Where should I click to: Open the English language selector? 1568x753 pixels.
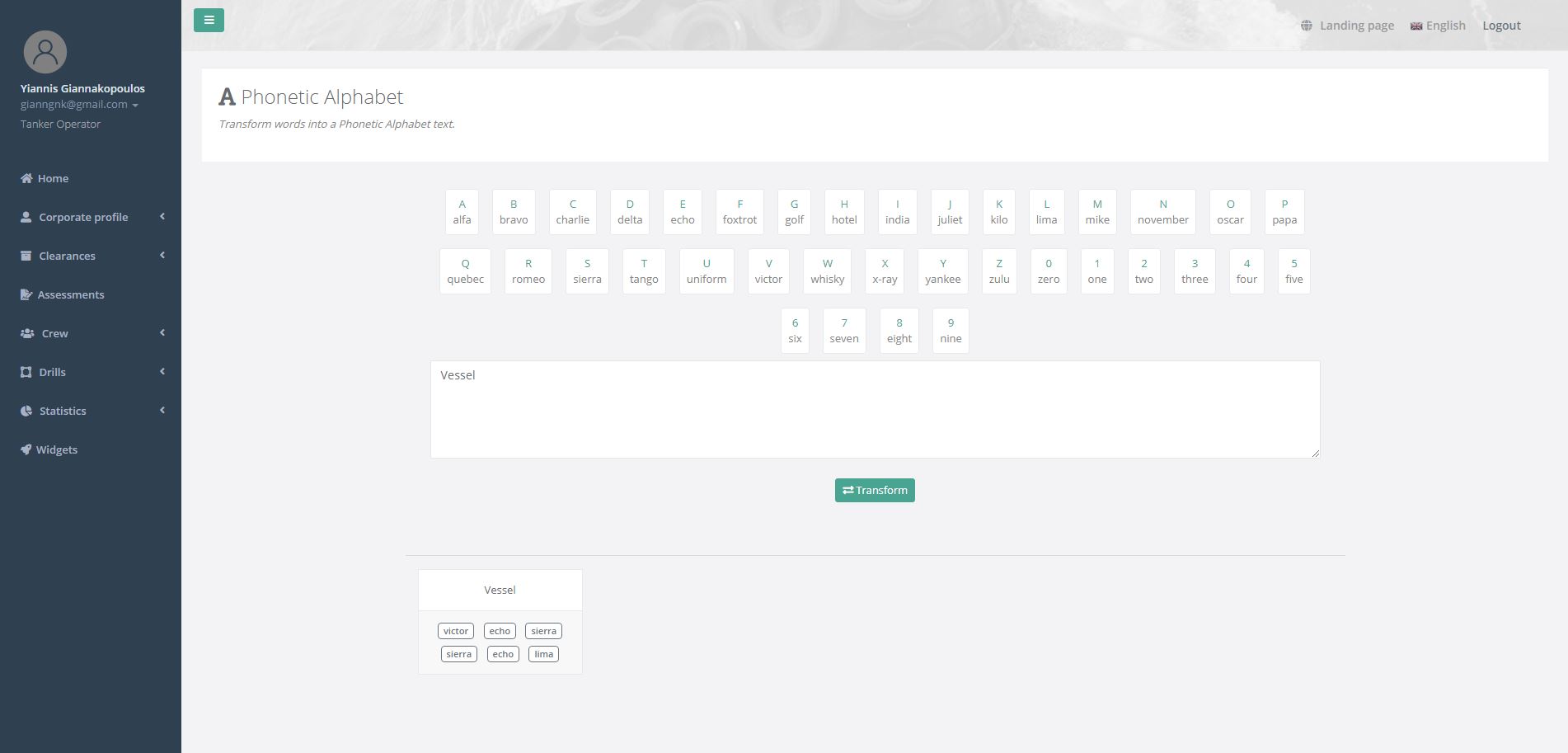(1438, 26)
